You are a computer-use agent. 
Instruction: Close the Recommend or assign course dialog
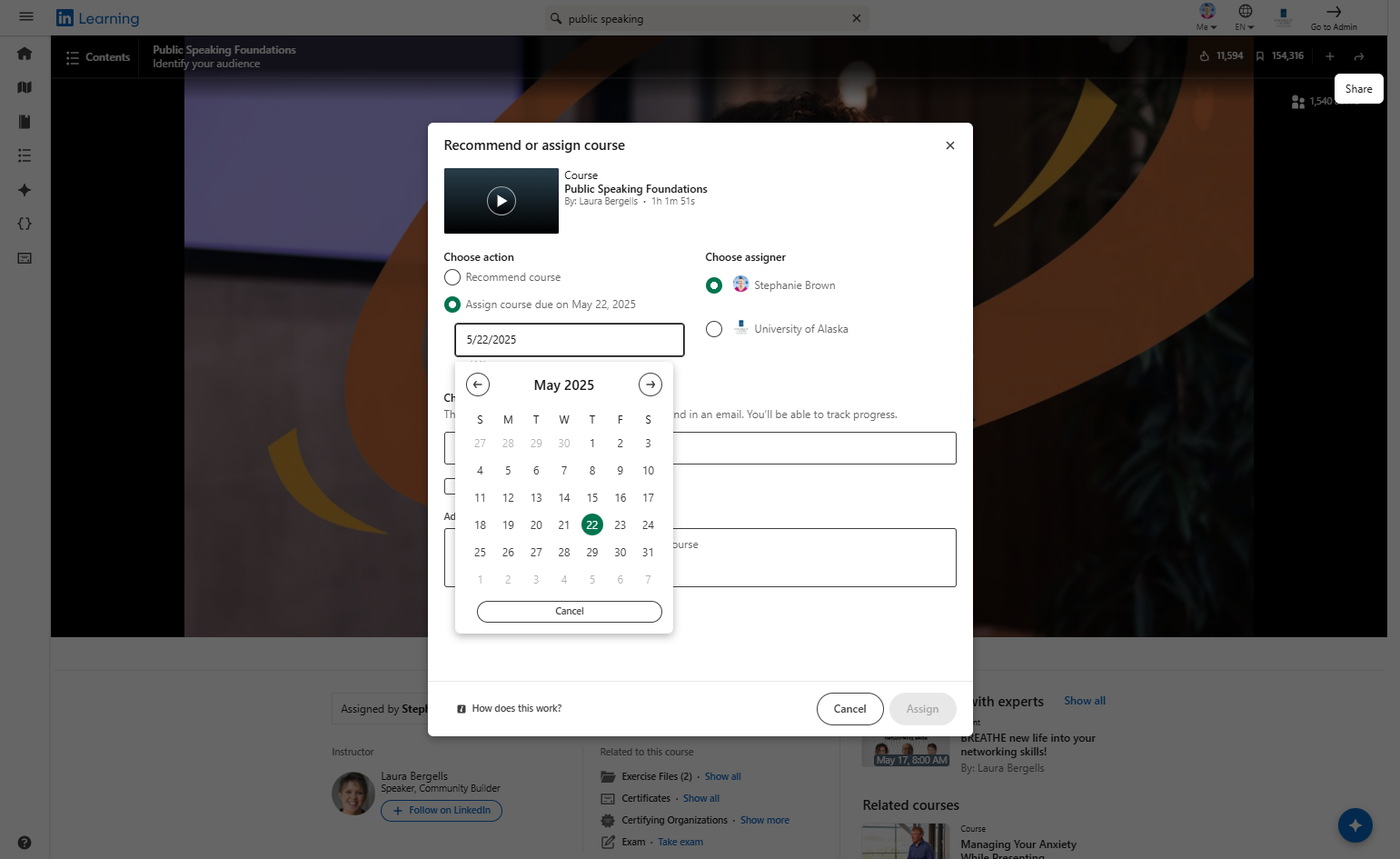pos(949,145)
